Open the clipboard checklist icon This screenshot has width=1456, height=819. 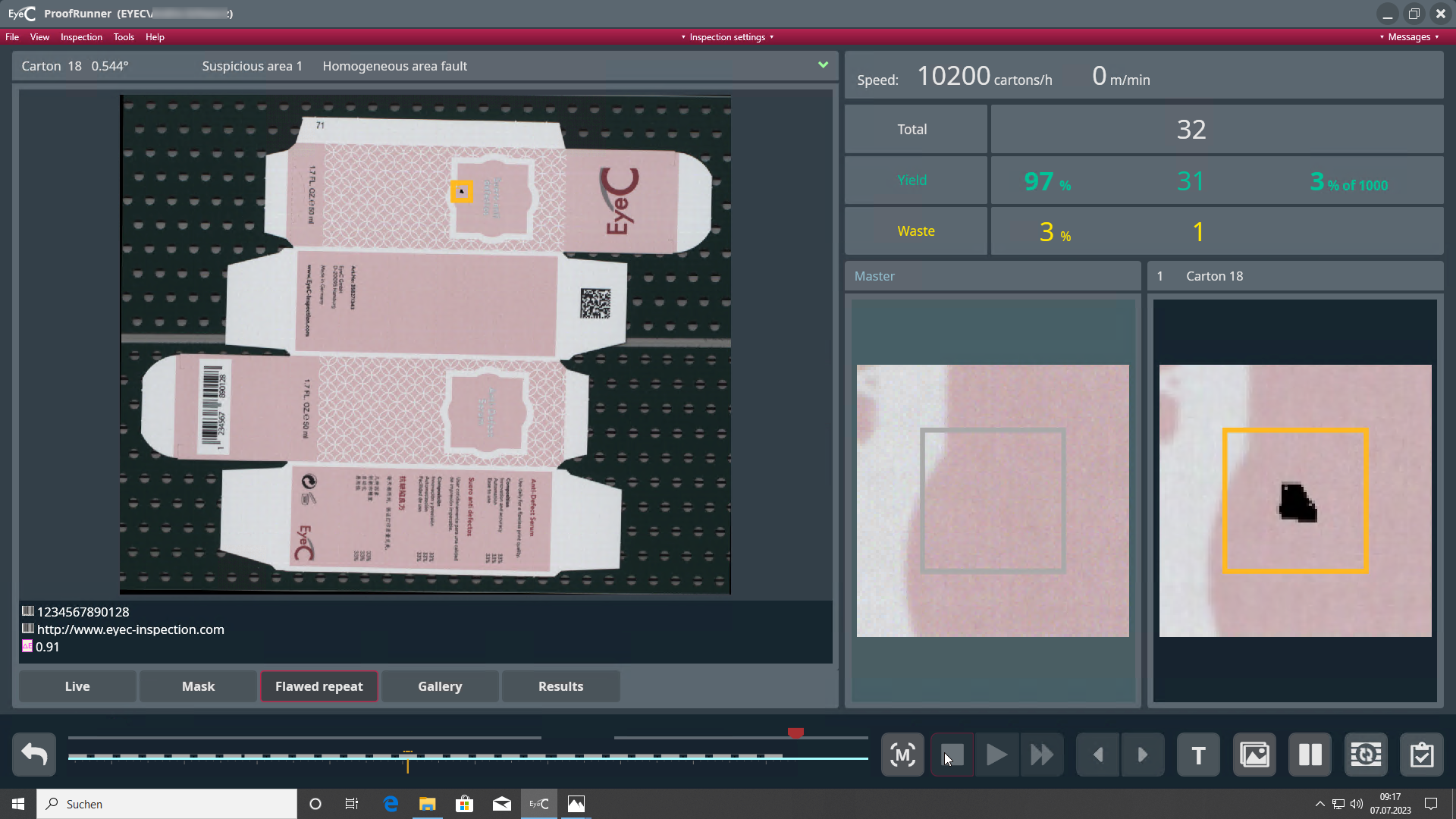(x=1422, y=755)
